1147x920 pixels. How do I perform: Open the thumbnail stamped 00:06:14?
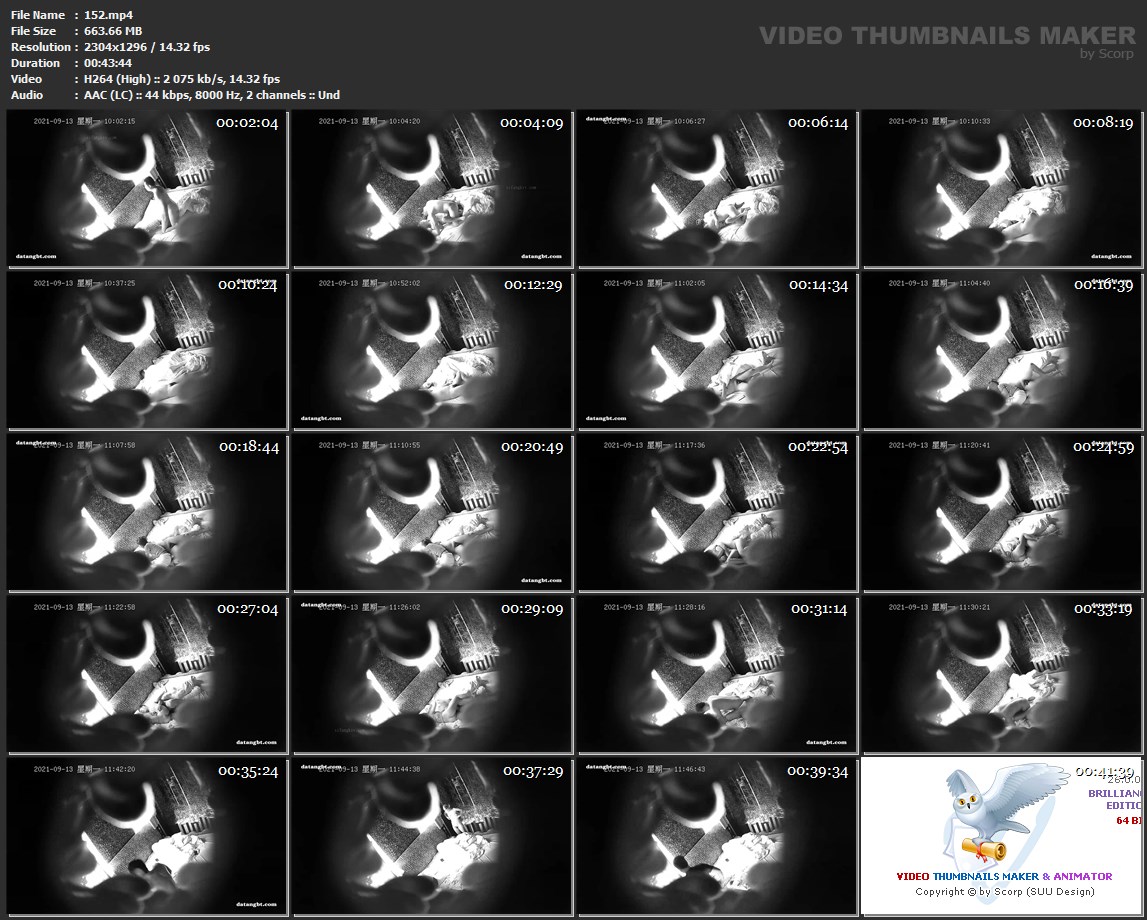point(718,189)
